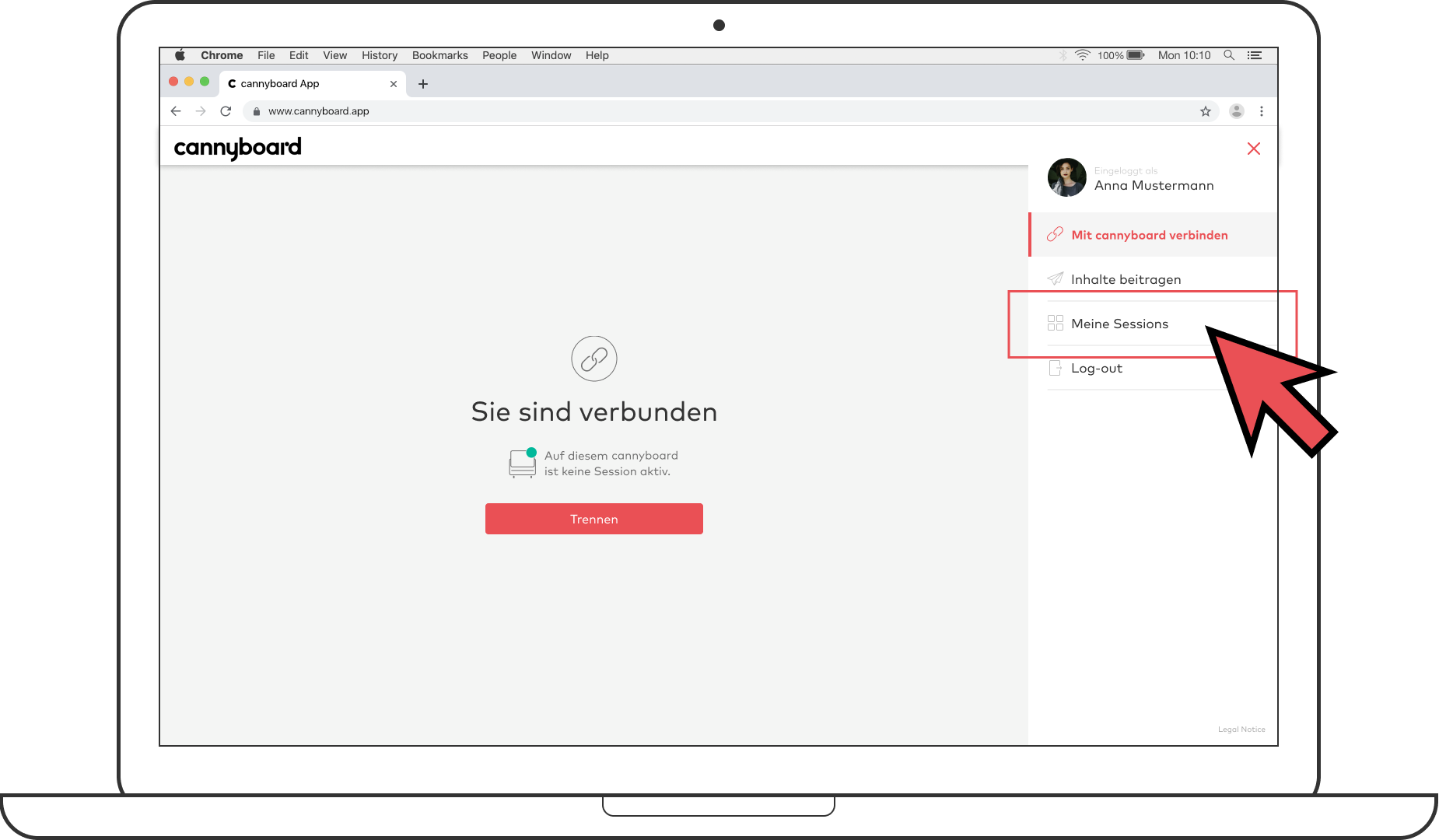This screenshot has height=840, width=1439.
Task: Click the cannyboard device status icon
Action: tap(523, 463)
